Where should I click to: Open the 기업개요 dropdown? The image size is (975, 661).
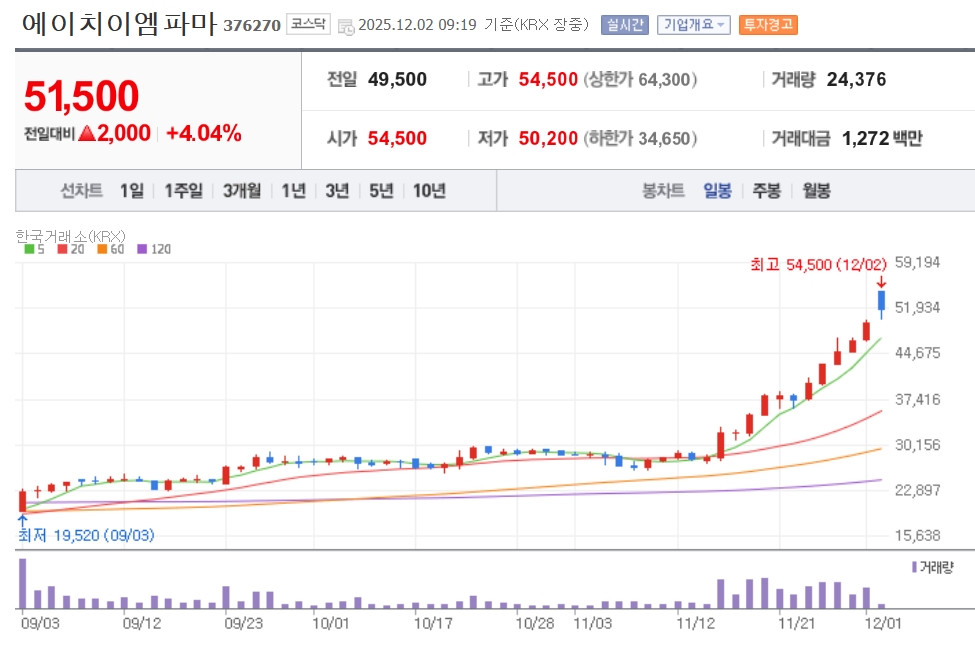pyautogui.click(x=693, y=25)
